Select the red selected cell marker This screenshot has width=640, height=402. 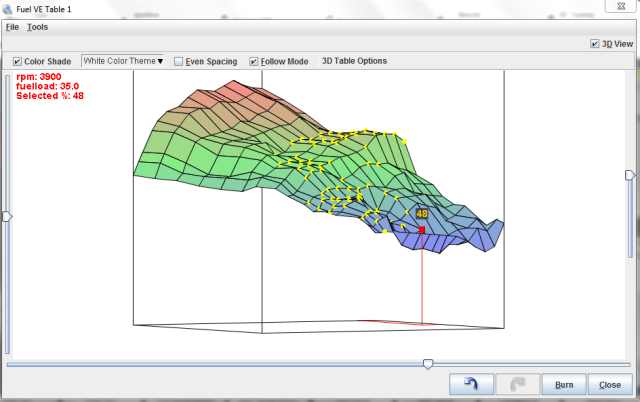coord(422,230)
